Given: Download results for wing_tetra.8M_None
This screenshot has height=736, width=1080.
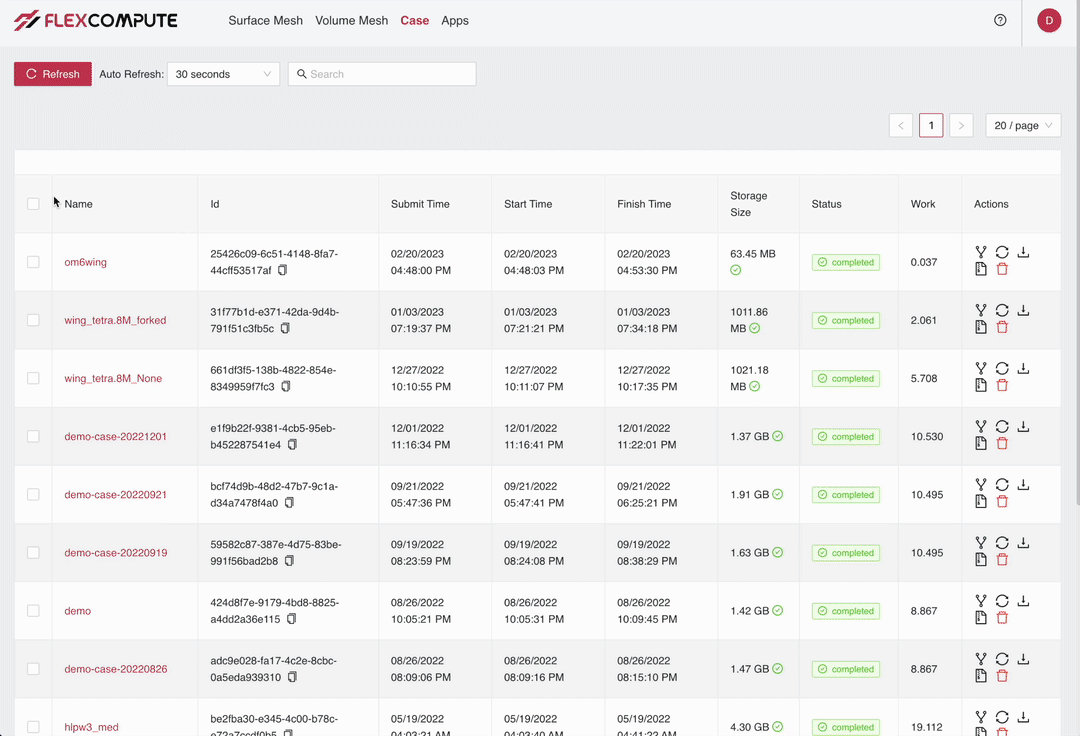Looking at the screenshot, I should pos(1023,369).
